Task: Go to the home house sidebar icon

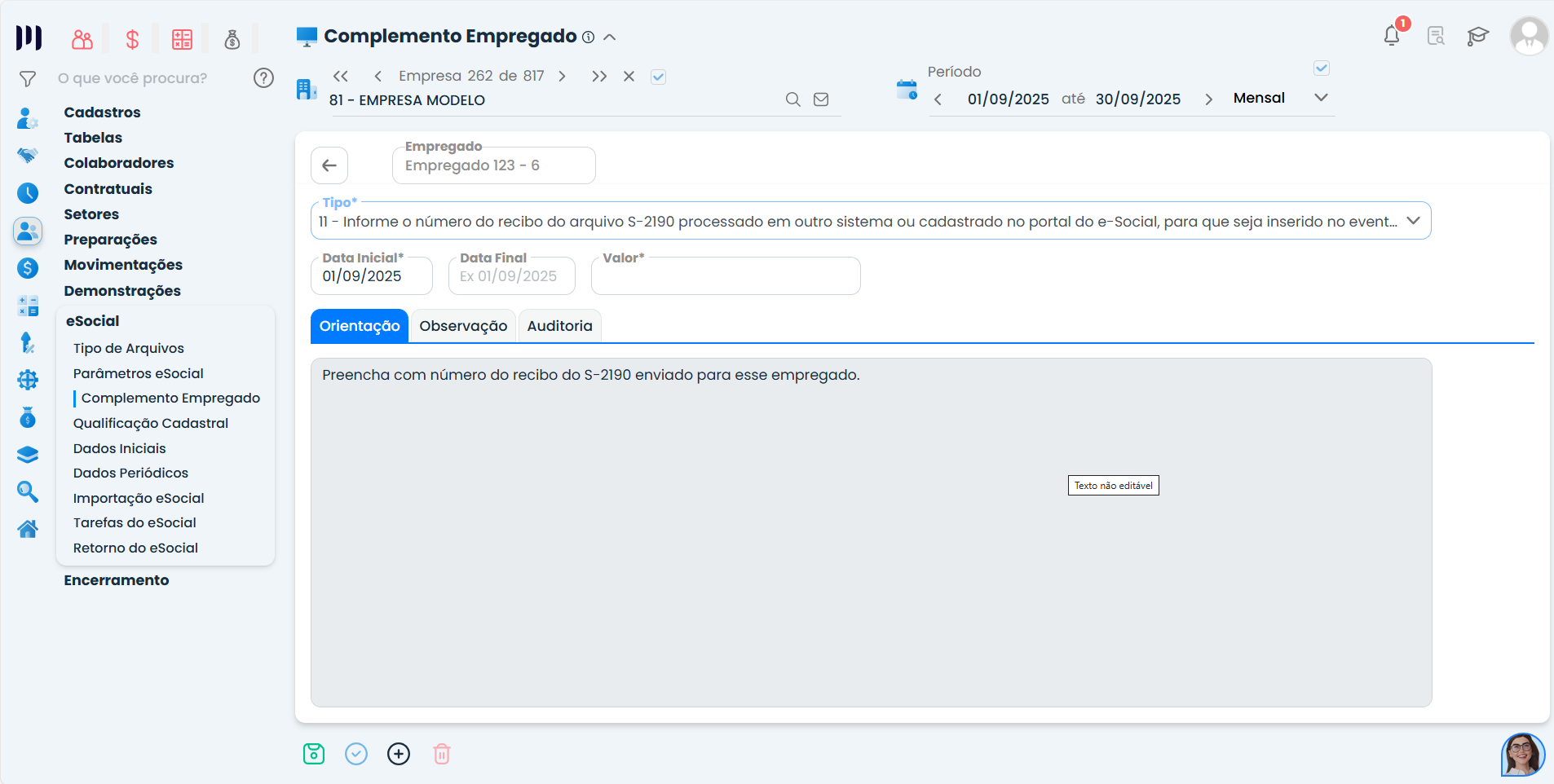Action: pyautogui.click(x=28, y=529)
